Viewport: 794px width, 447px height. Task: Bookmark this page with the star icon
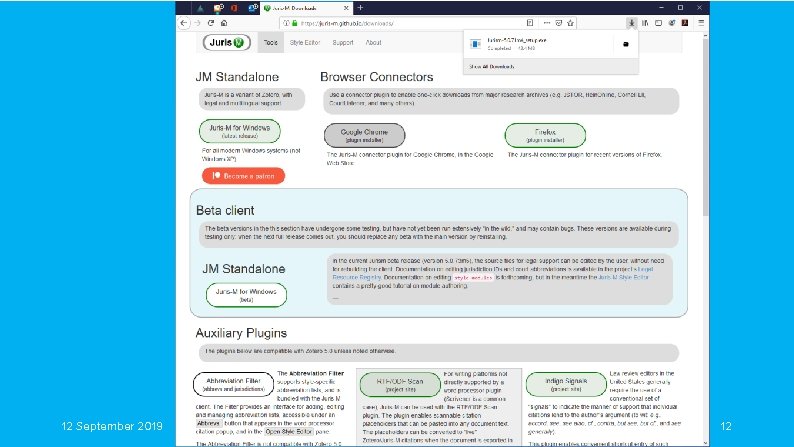pyautogui.click(x=571, y=23)
